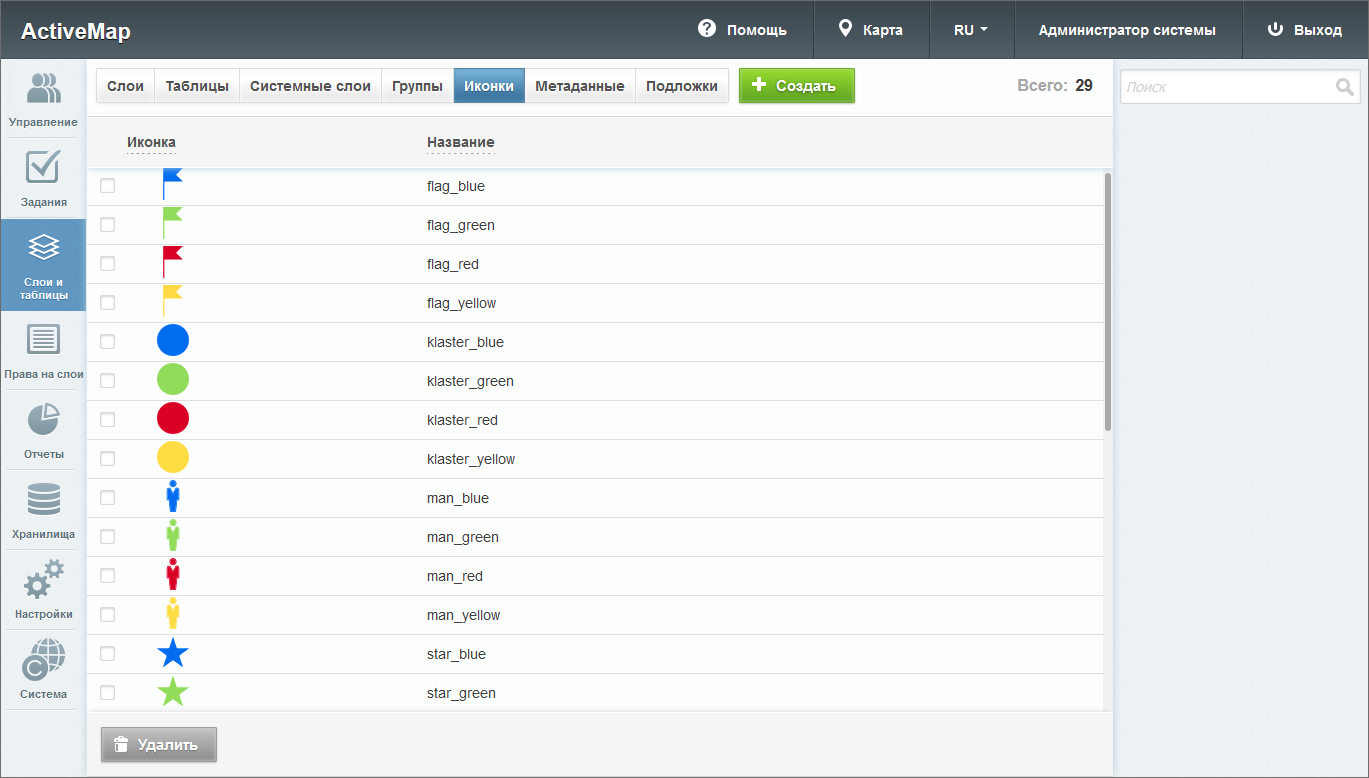Sort by the Иконка column header

151,142
